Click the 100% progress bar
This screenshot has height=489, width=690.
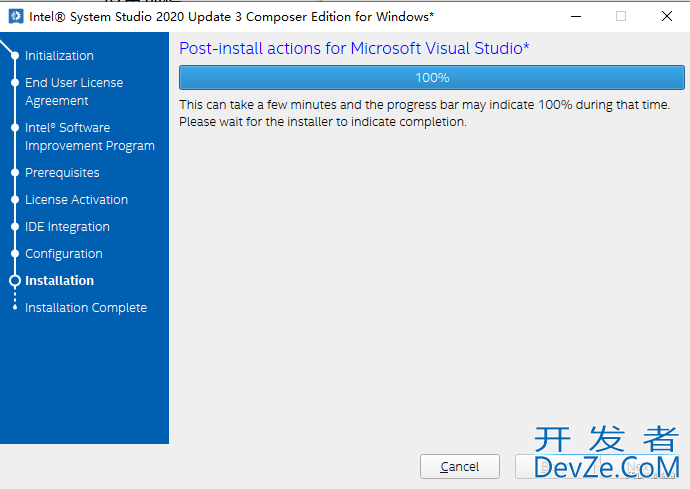[432, 77]
